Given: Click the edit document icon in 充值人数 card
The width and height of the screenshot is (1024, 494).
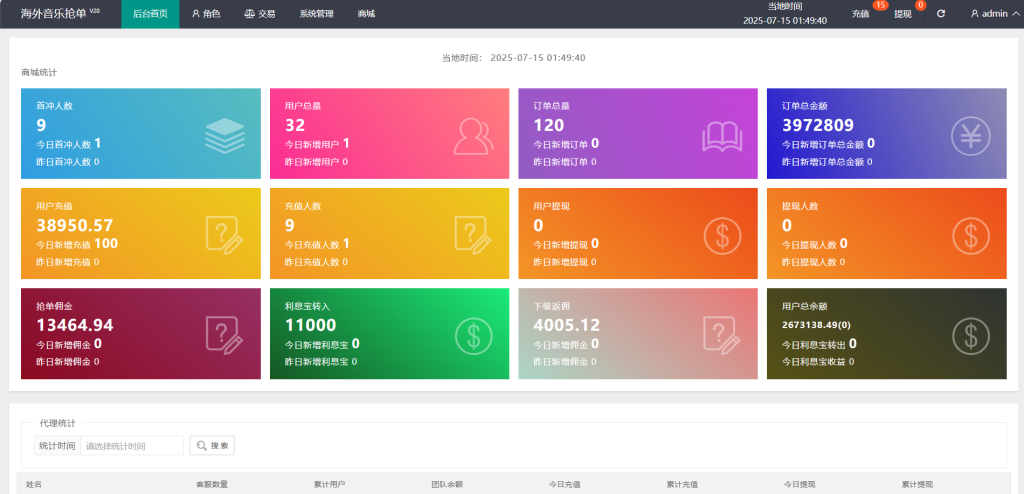Looking at the screenshot, I should (x=473, y=235).
